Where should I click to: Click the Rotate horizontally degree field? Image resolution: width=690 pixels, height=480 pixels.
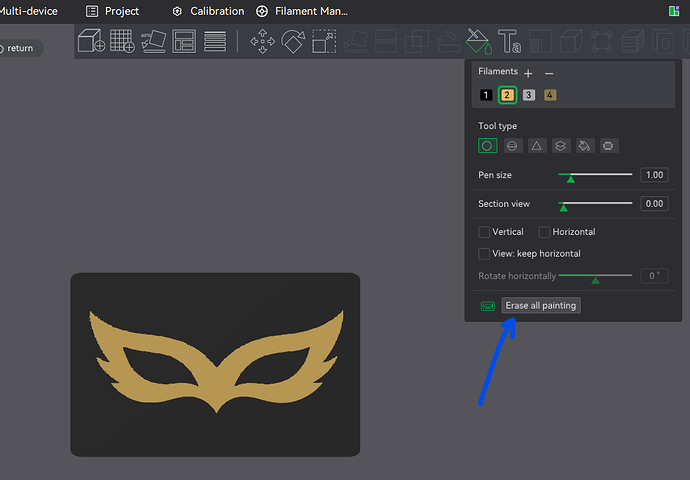tap(654, 276)
